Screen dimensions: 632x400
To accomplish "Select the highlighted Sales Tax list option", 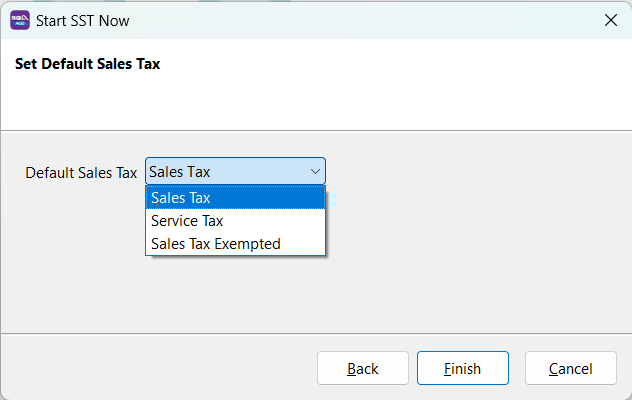I will [235, 198].
